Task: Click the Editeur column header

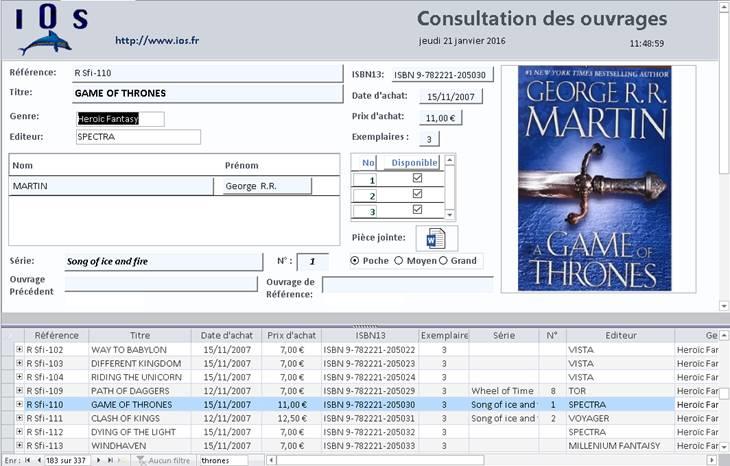Action: pyautogui.click(x=621, y=335)
